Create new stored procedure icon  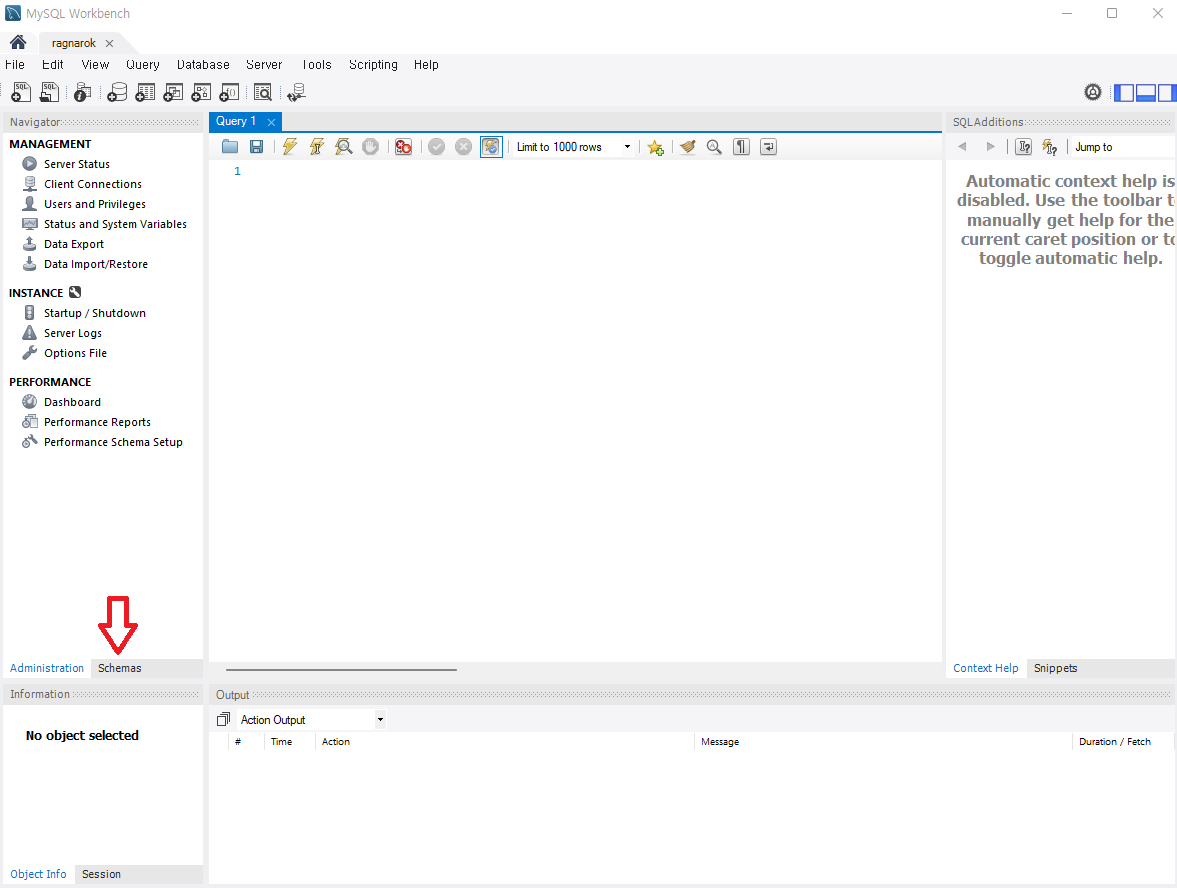(x=201, y=92)
